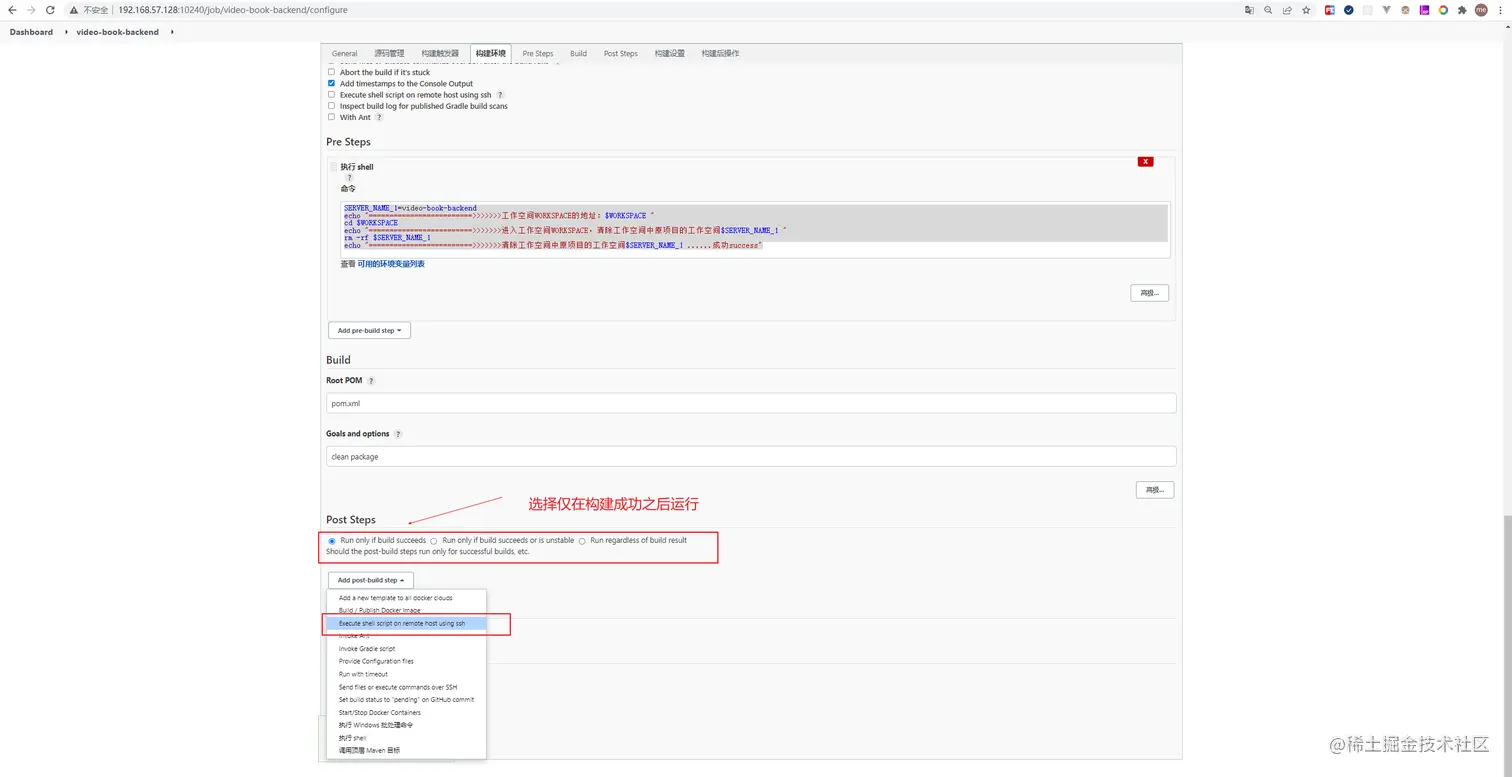Open help icon under 执行 shell heading
This screenshot has width=1512, height=777.
tap(349, 178)
